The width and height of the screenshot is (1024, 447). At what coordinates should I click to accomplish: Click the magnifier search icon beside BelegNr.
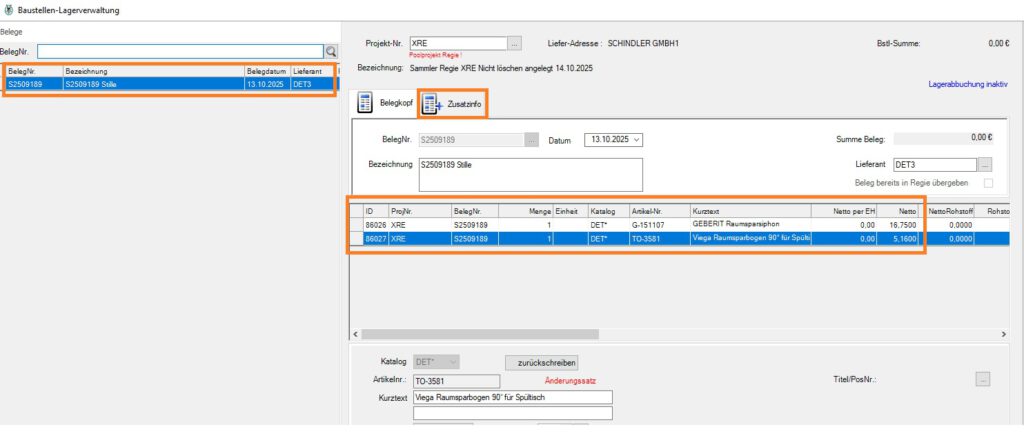(x=331, y=51)
